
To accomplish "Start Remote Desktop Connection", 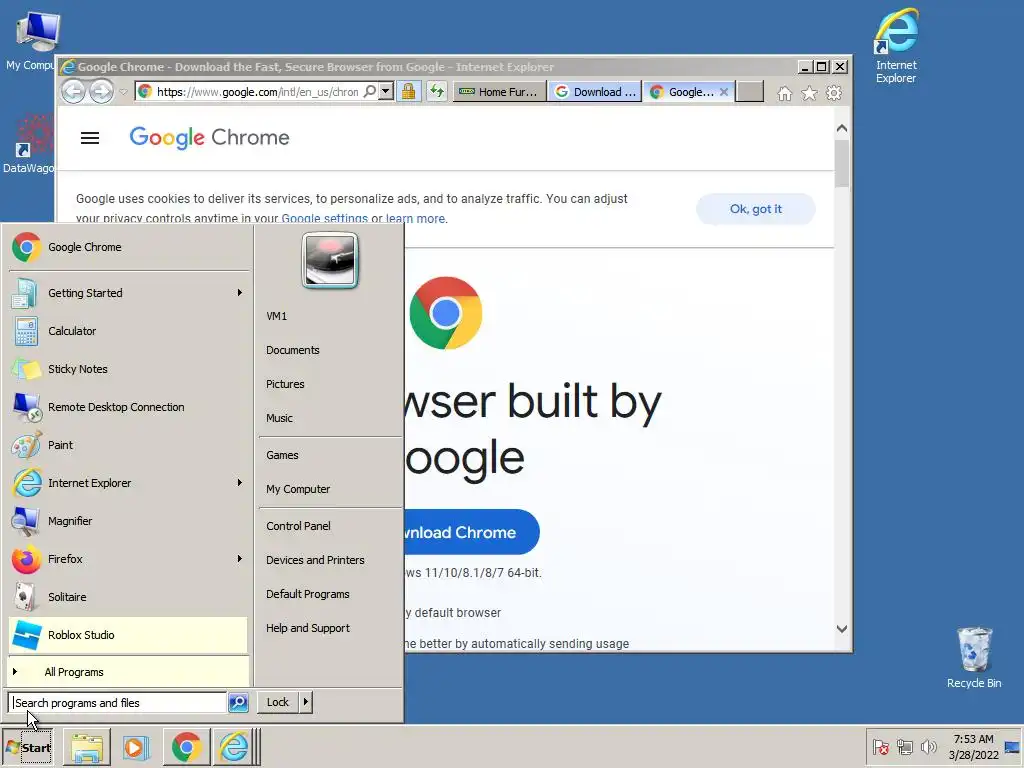I will coord(128,407).
